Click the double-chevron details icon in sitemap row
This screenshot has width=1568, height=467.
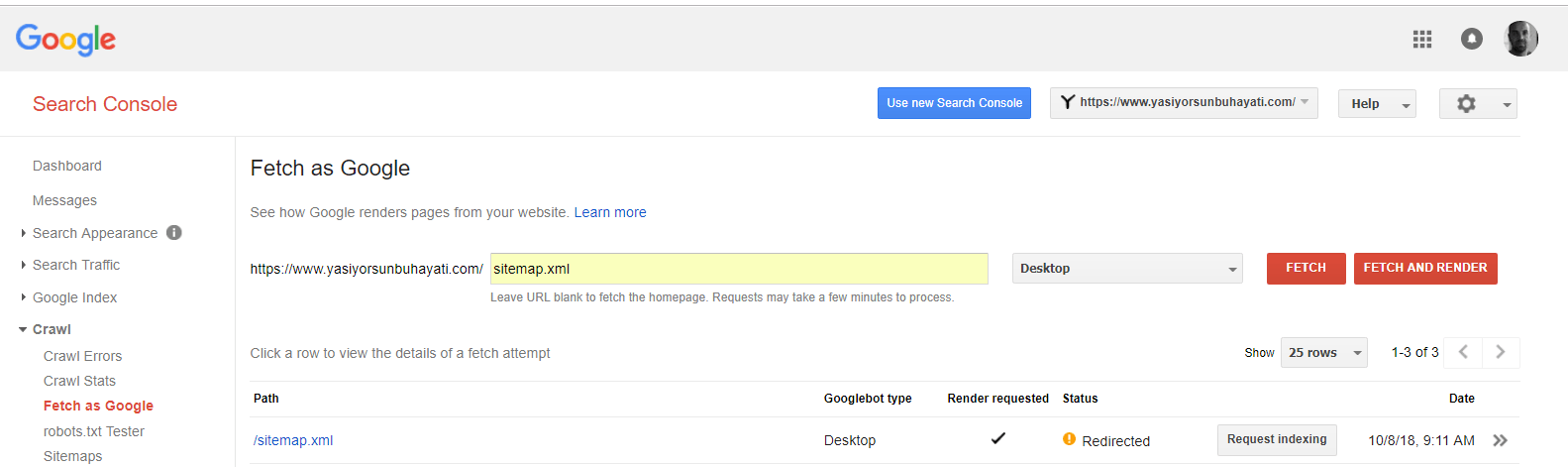pos(1500,440)
